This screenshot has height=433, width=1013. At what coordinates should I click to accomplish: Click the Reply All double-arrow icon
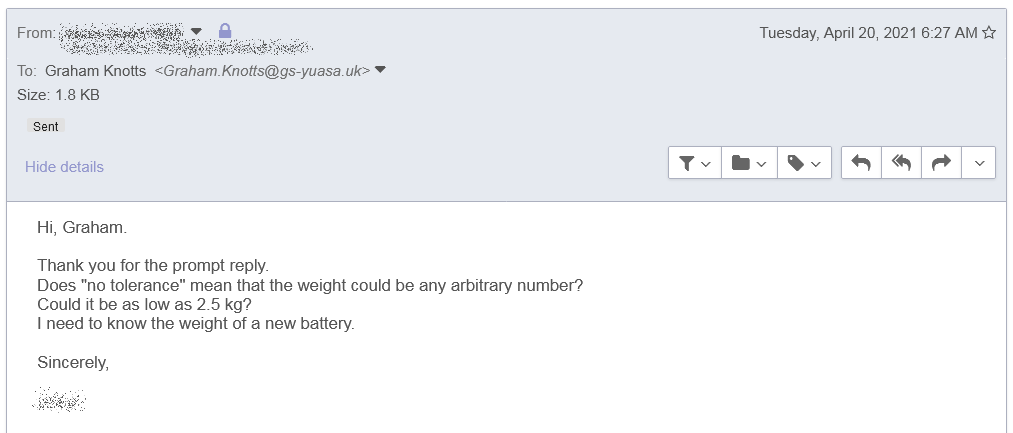[x=901, y=163]
